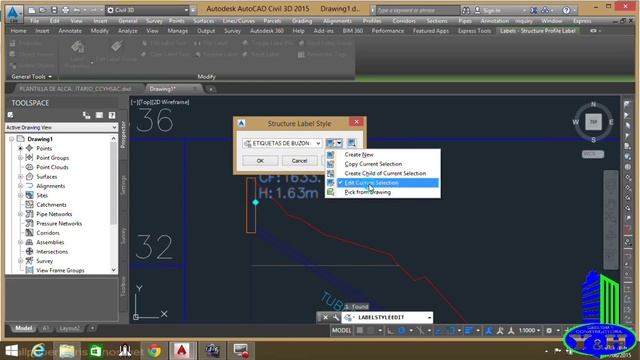Expand the Surfaces tree node
640x360 pixels.
tap(20, 177)
